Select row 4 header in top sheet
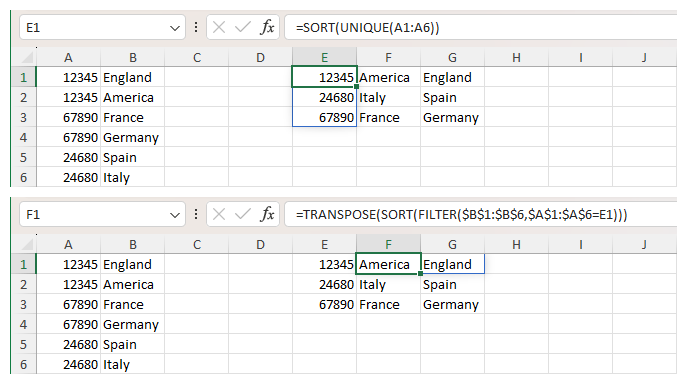The image size is (687, 384). point(23,137)
